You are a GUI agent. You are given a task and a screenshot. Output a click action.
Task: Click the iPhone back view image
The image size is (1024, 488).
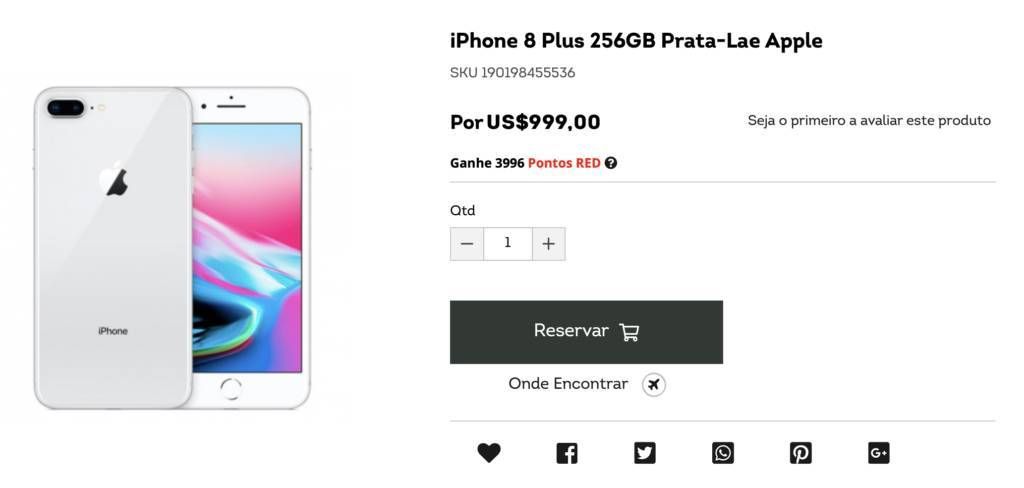113,248
